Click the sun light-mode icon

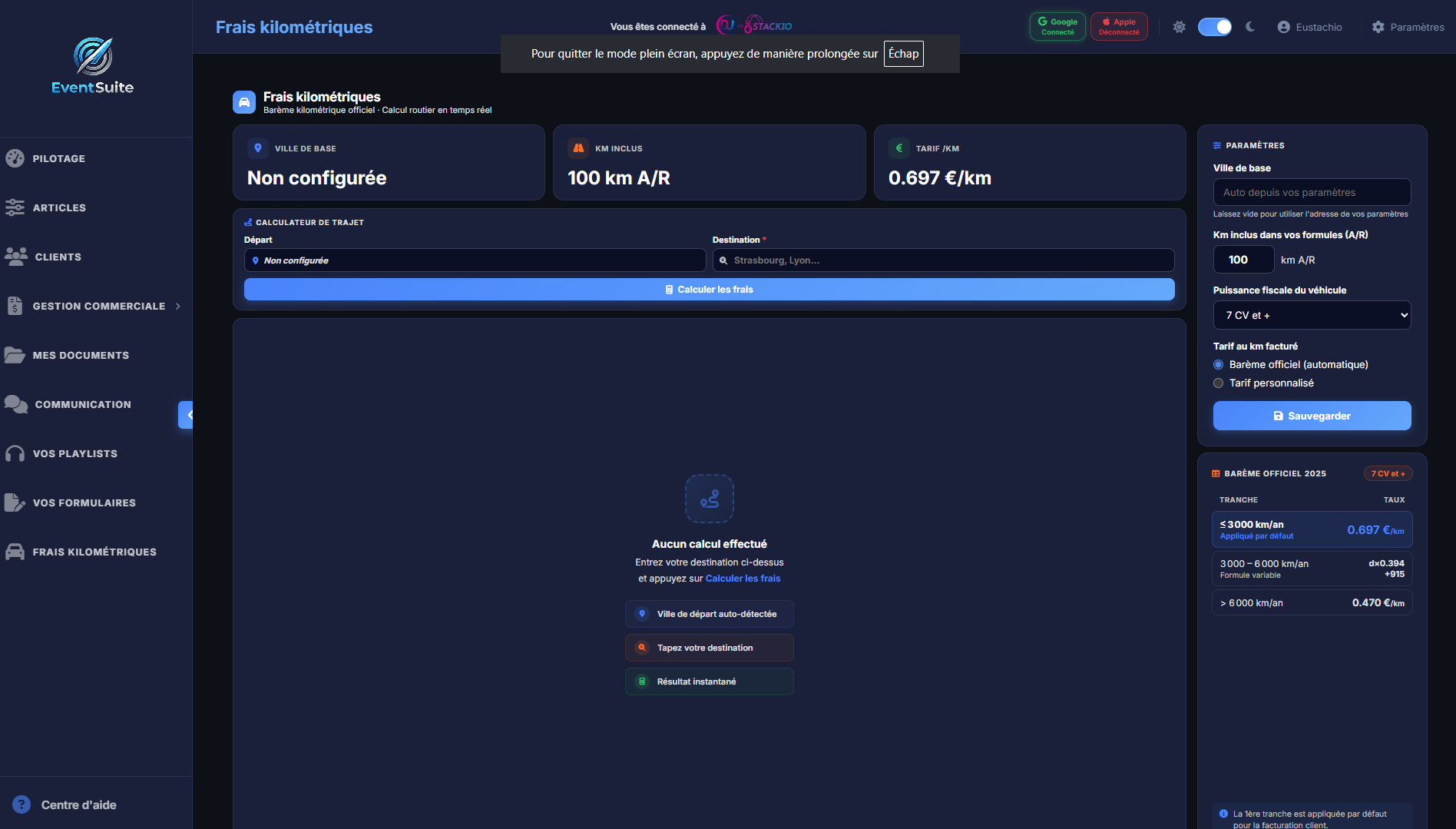click(1180, 27)
